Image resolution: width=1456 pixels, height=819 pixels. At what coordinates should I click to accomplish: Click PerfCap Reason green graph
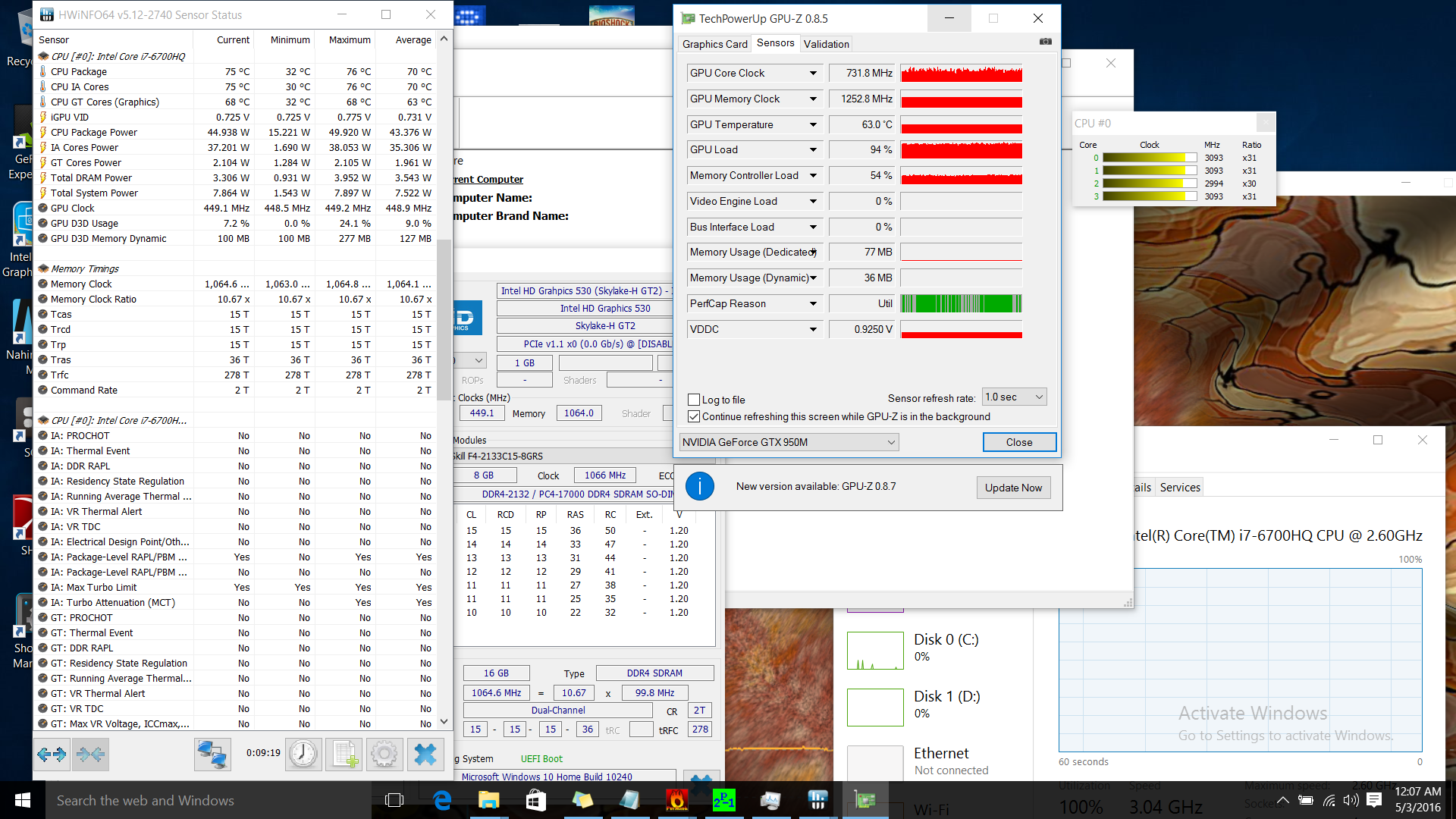coord(961,303)
